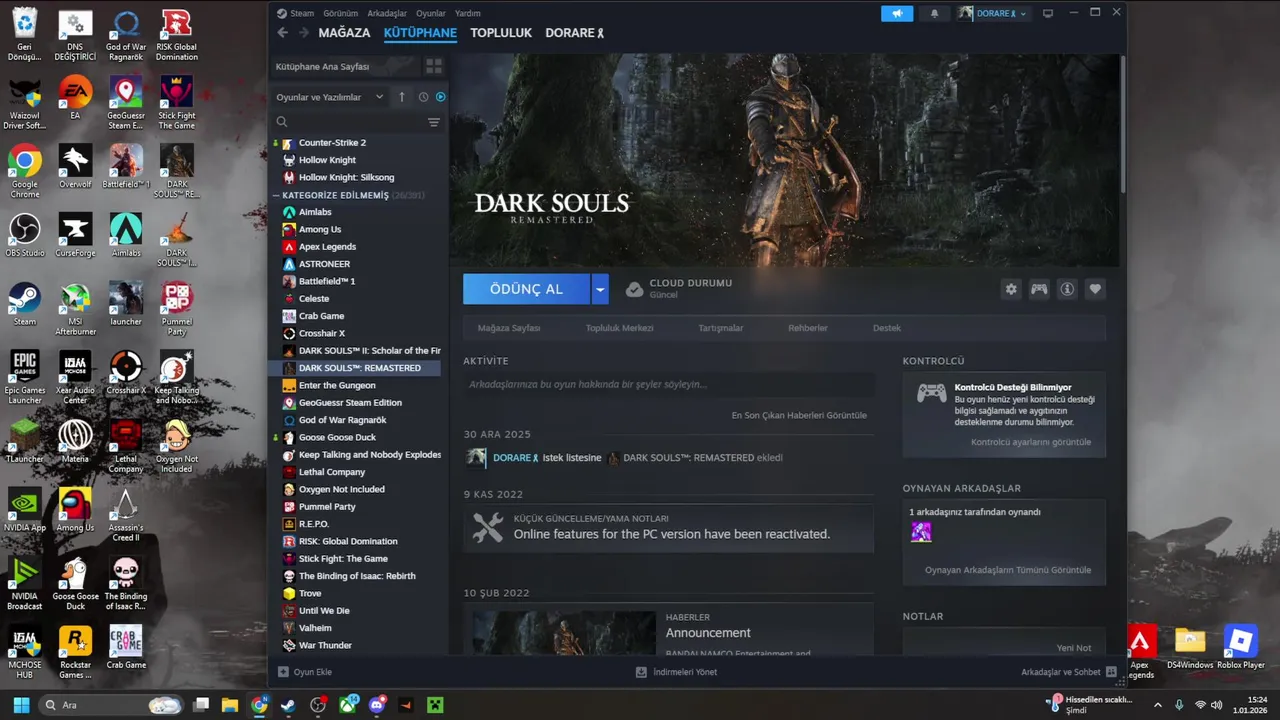Open the Tartışmalar game tab

point(720,328)
